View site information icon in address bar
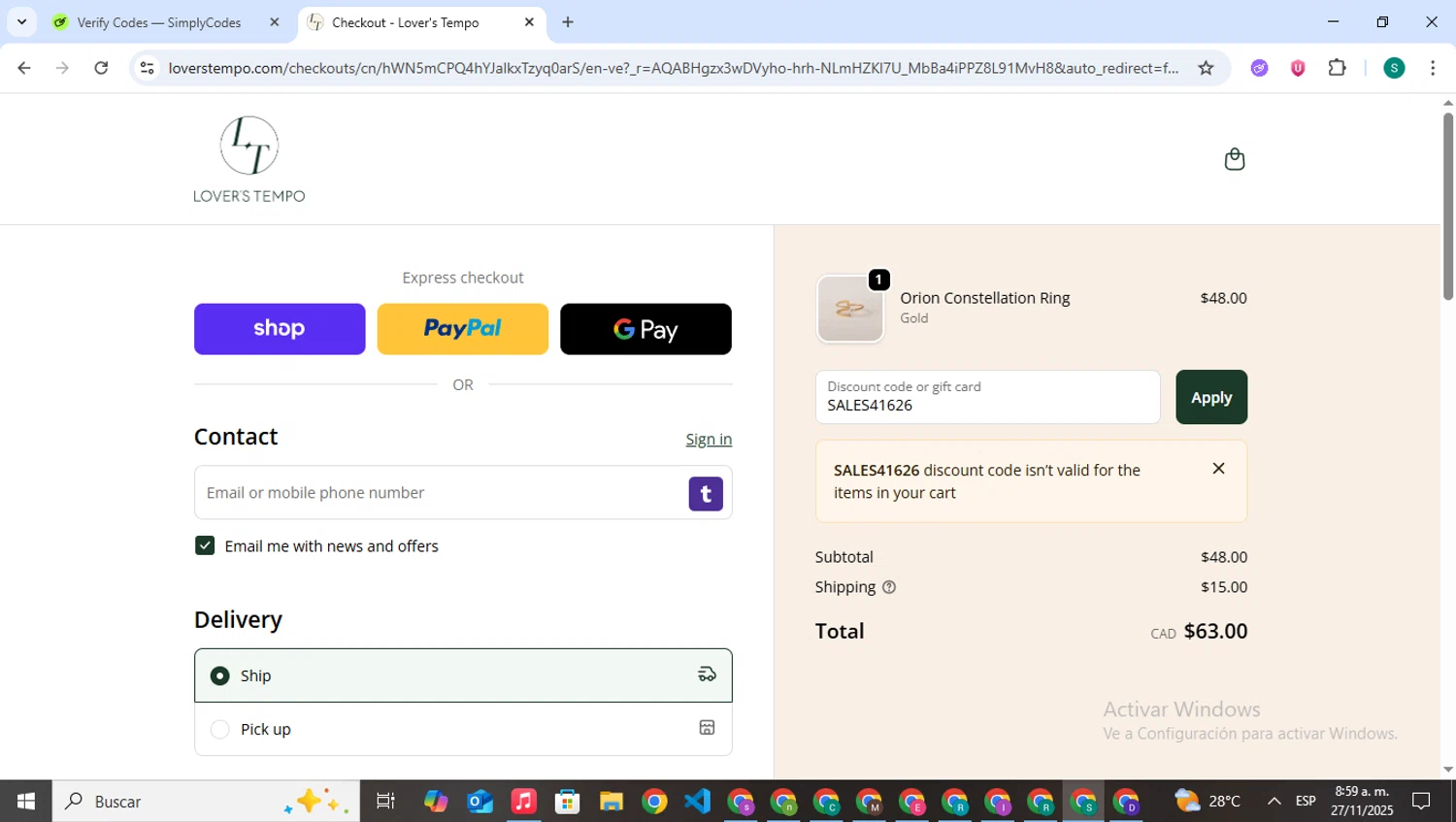1456x822 pixels. point(147,68)
